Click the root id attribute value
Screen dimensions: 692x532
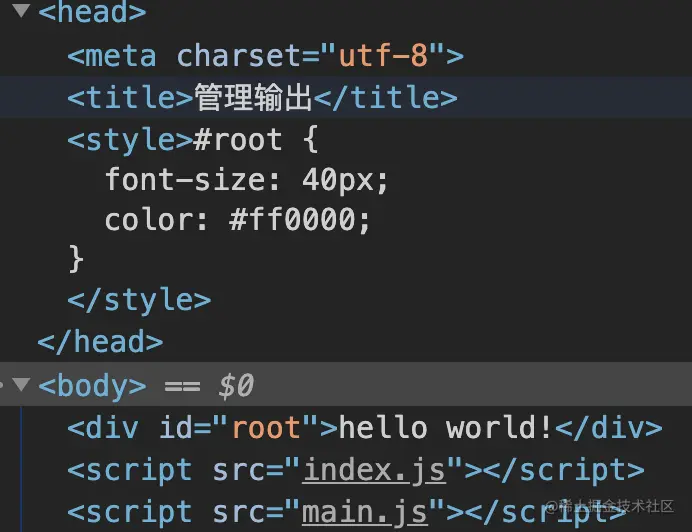point(266,428)
